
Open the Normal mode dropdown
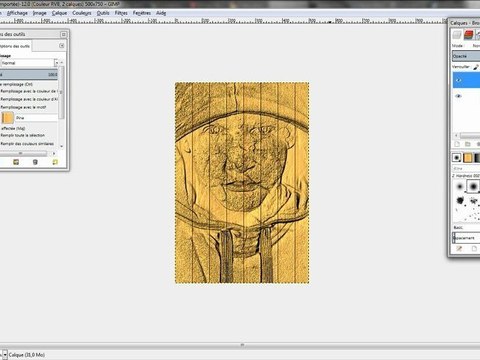(29, 63)
